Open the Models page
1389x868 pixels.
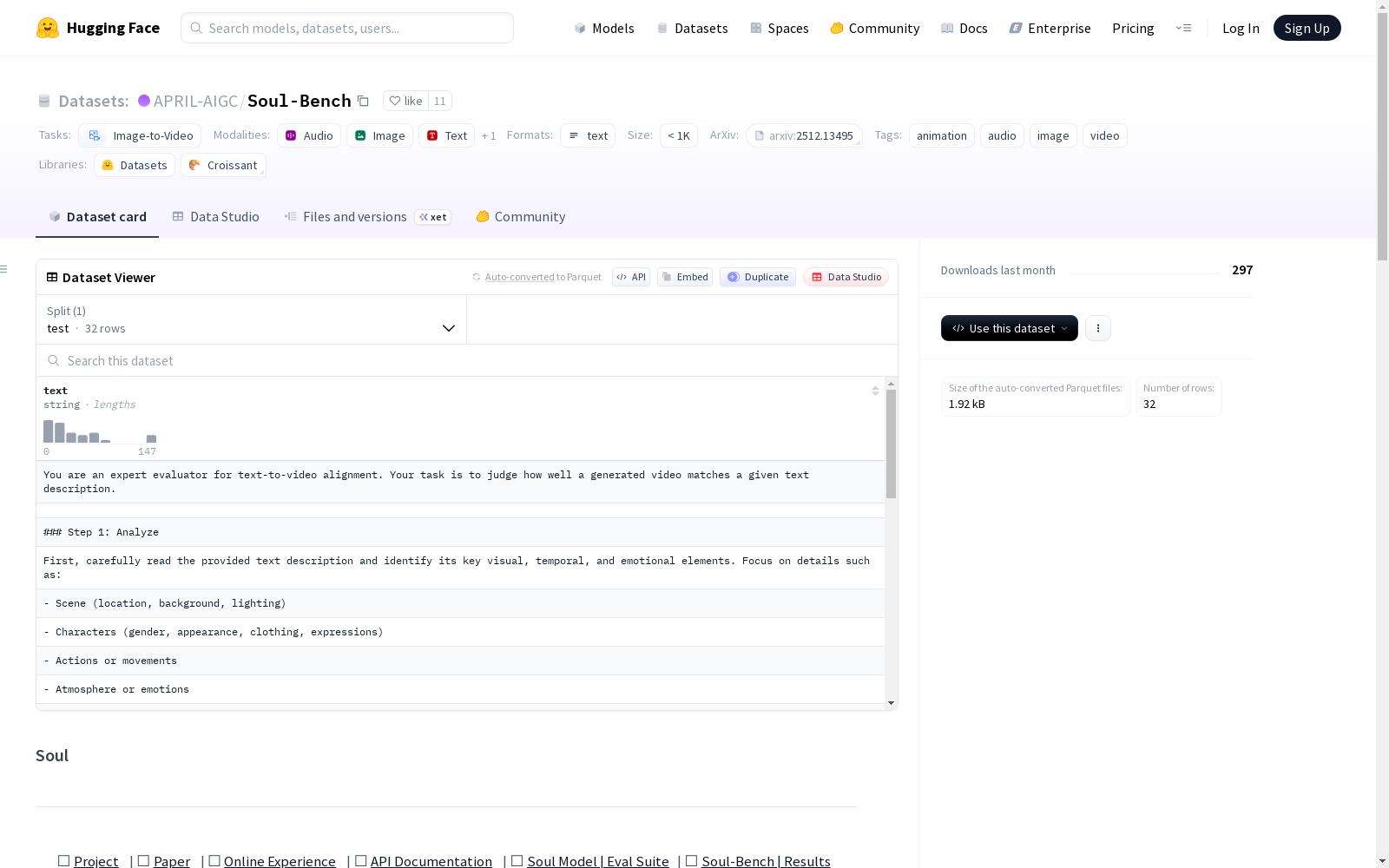(x=604, y=28)
